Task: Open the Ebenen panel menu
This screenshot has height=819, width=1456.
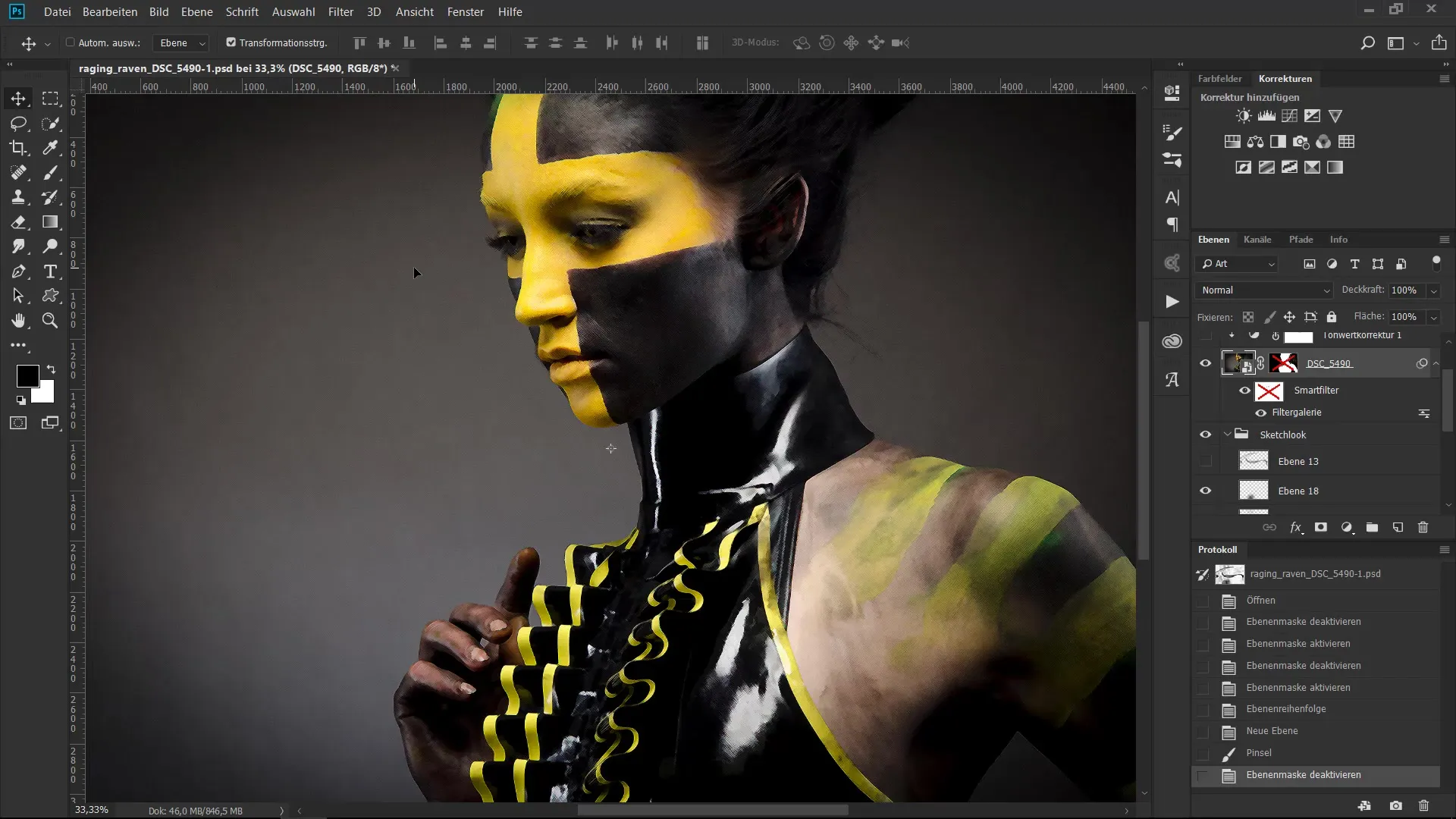Action: (1444, 240)
